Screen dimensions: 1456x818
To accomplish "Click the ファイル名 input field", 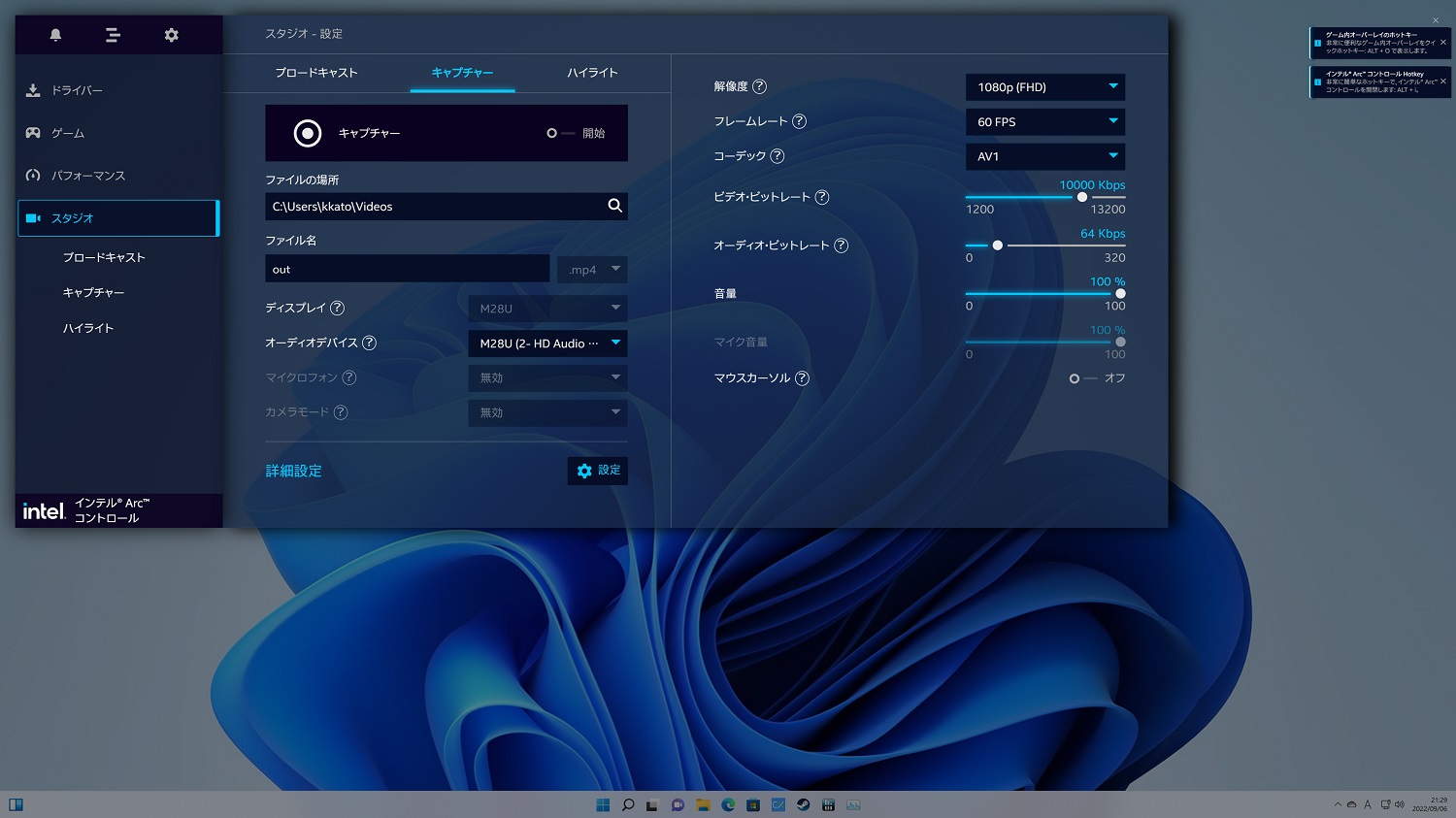I will pyautogui.click(x=407, y=270).
